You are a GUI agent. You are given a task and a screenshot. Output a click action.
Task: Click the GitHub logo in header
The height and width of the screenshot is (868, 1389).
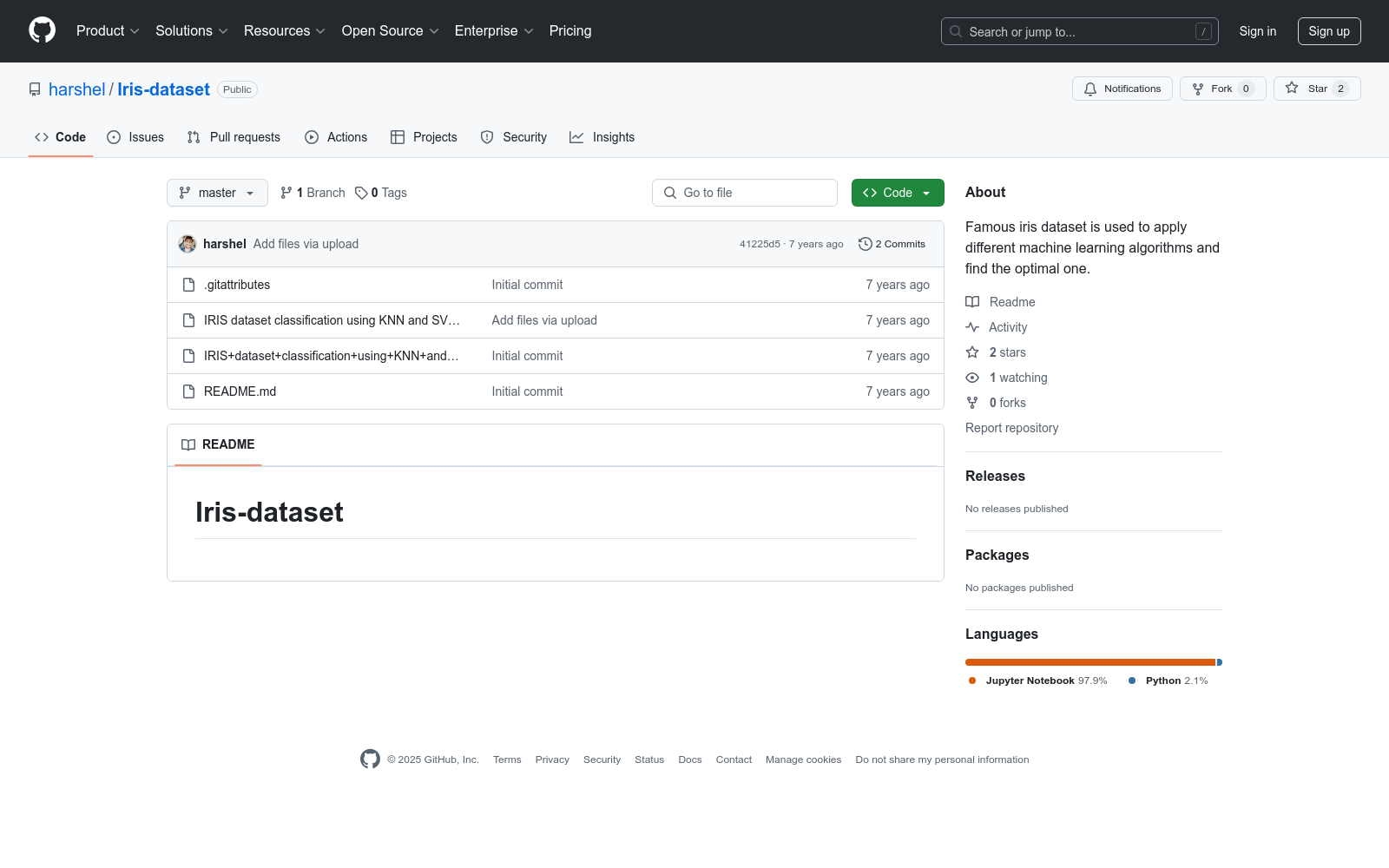pos(42,30)
